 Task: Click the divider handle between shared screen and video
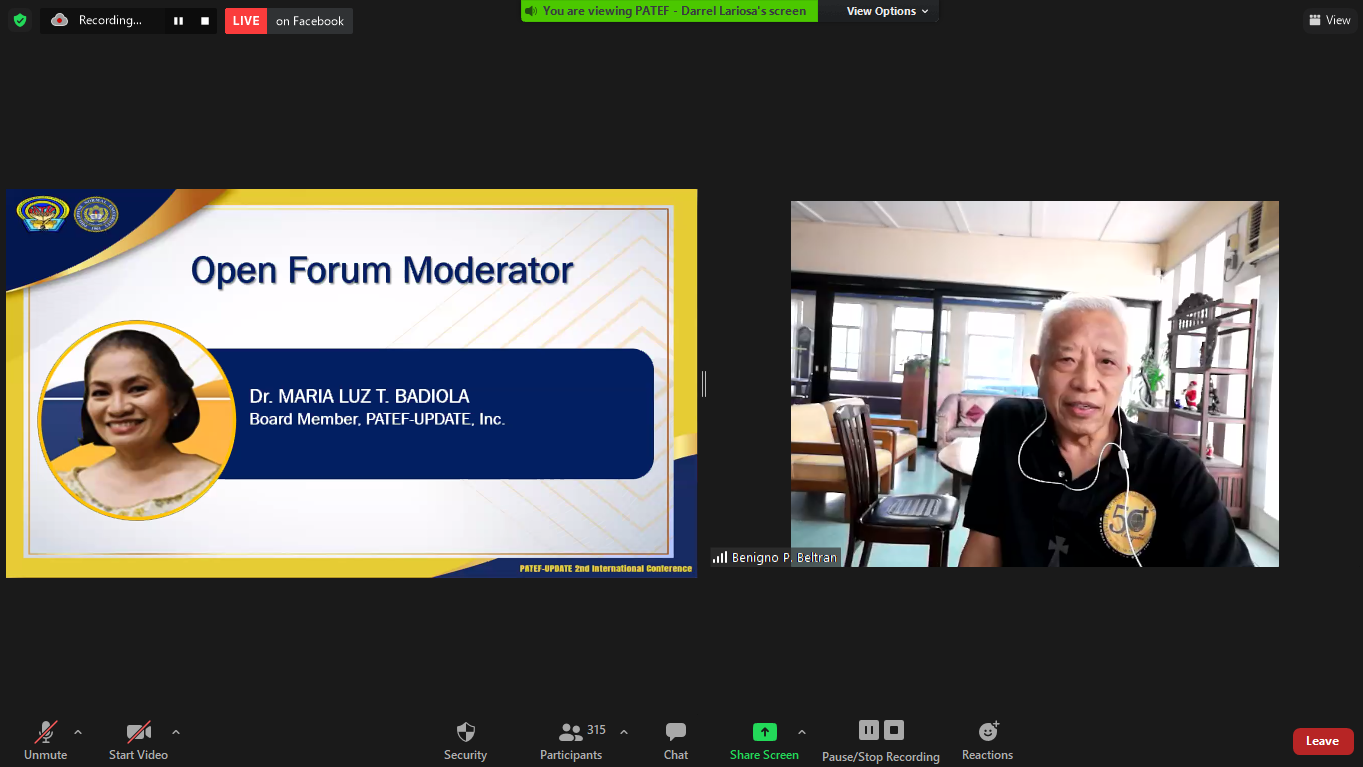[704, 383]
